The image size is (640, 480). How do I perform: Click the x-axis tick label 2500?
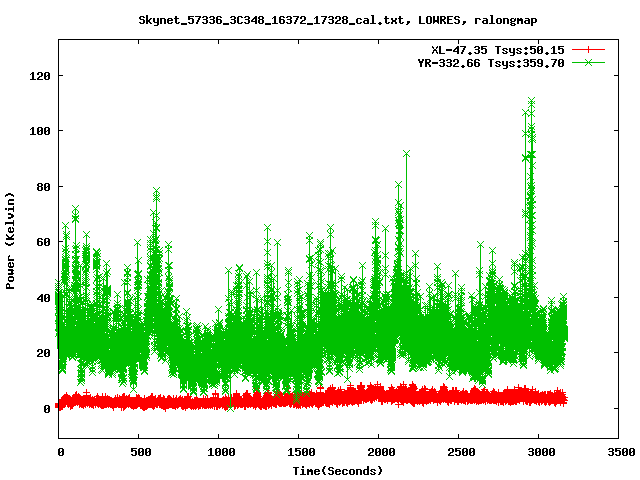tap(461, 452)
